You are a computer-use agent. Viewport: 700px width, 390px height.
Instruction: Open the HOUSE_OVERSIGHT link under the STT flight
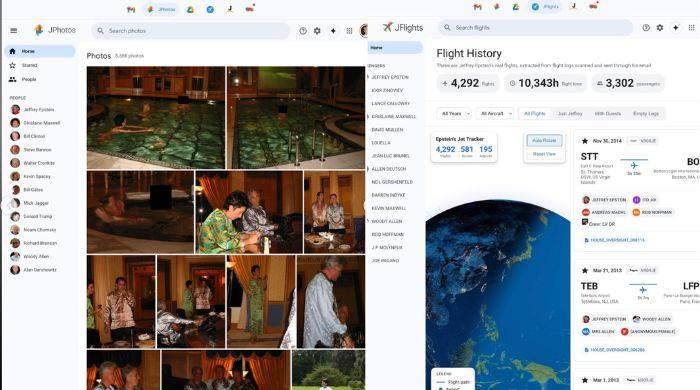(x=614, y=240)
